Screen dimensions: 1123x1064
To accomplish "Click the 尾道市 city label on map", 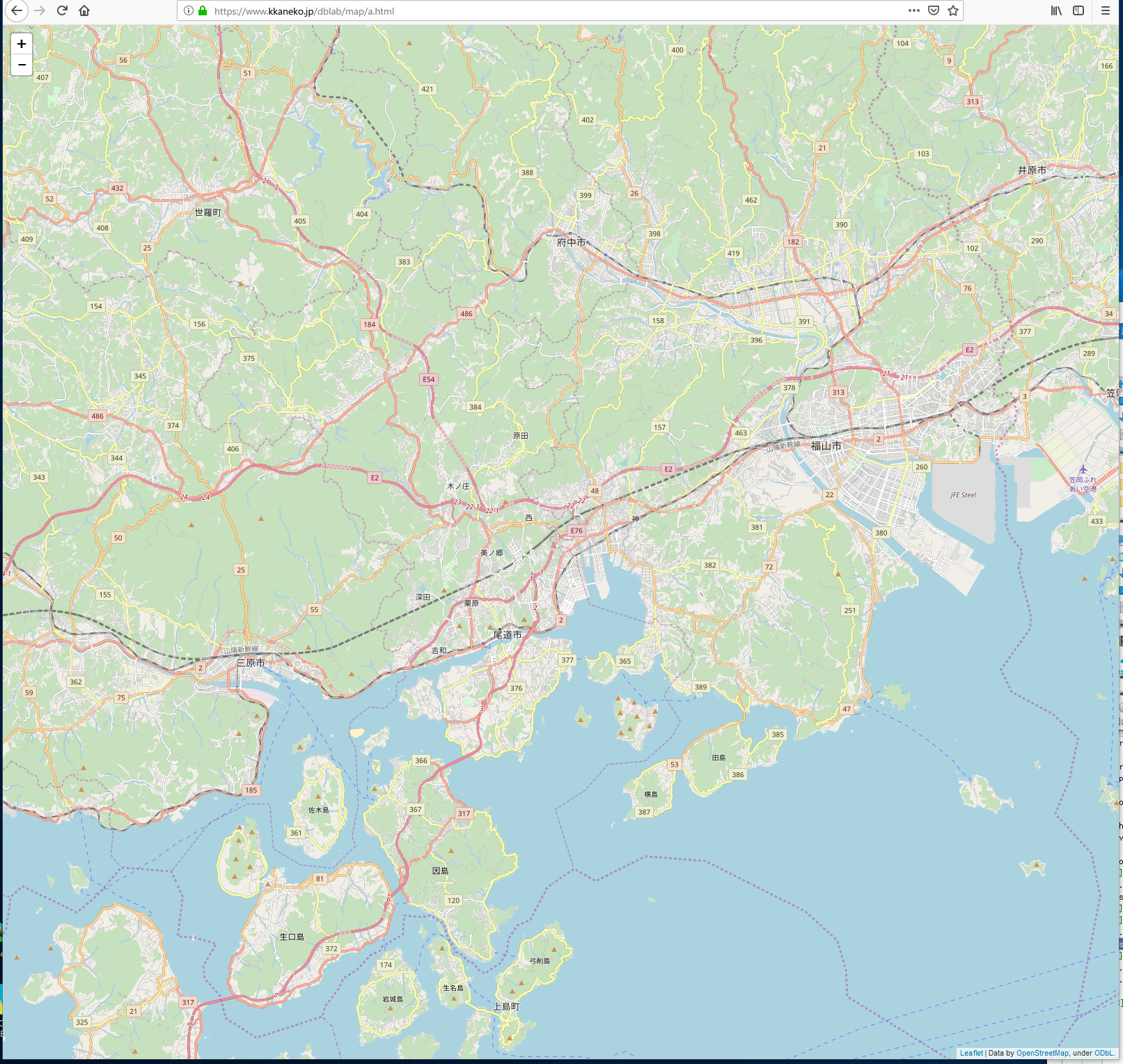I will tap(507, 634).
